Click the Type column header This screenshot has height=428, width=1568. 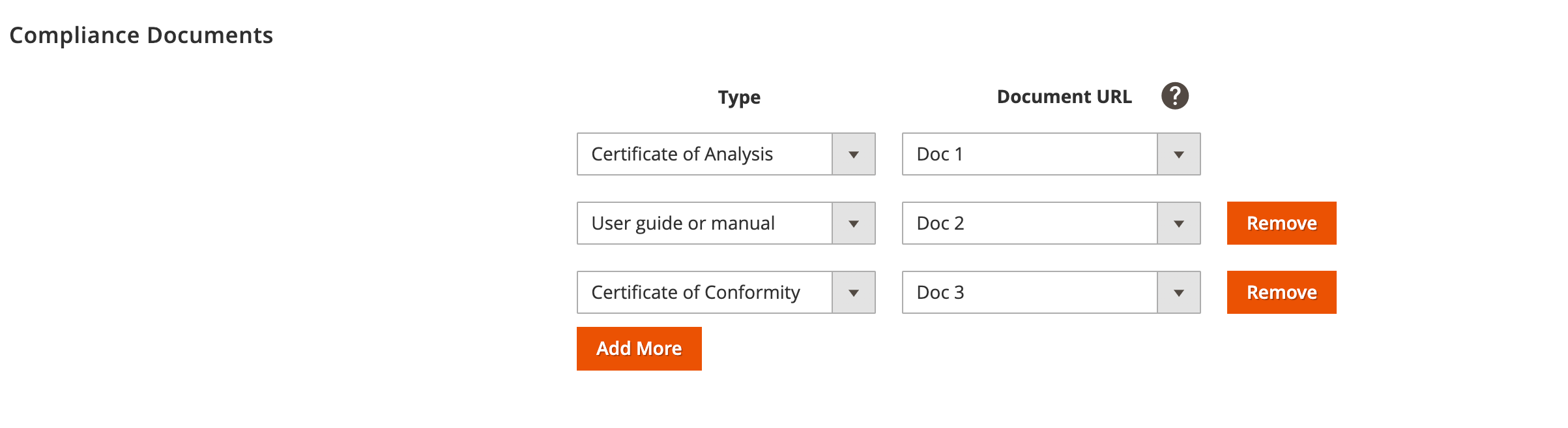coord(738,97)
